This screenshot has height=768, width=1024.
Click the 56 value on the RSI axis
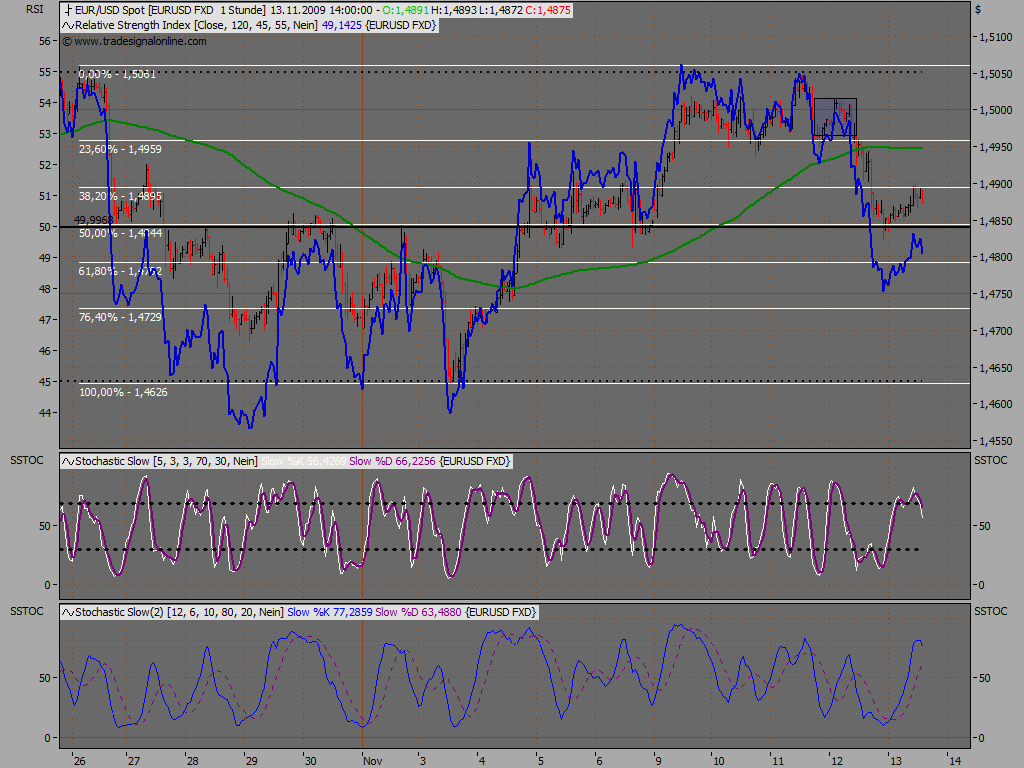[x=44, y=41]
